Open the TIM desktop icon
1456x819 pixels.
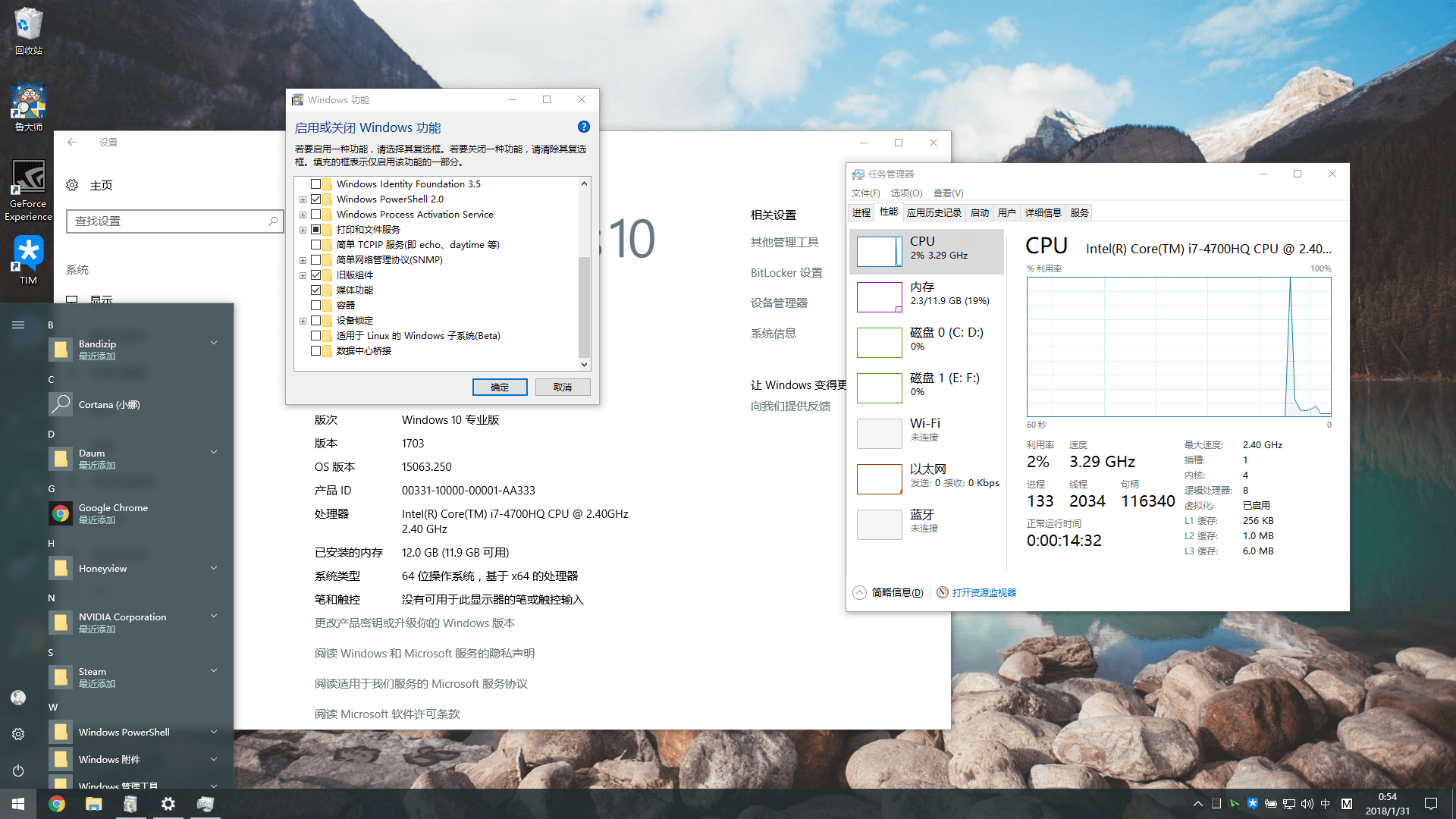tap(28, 259)
